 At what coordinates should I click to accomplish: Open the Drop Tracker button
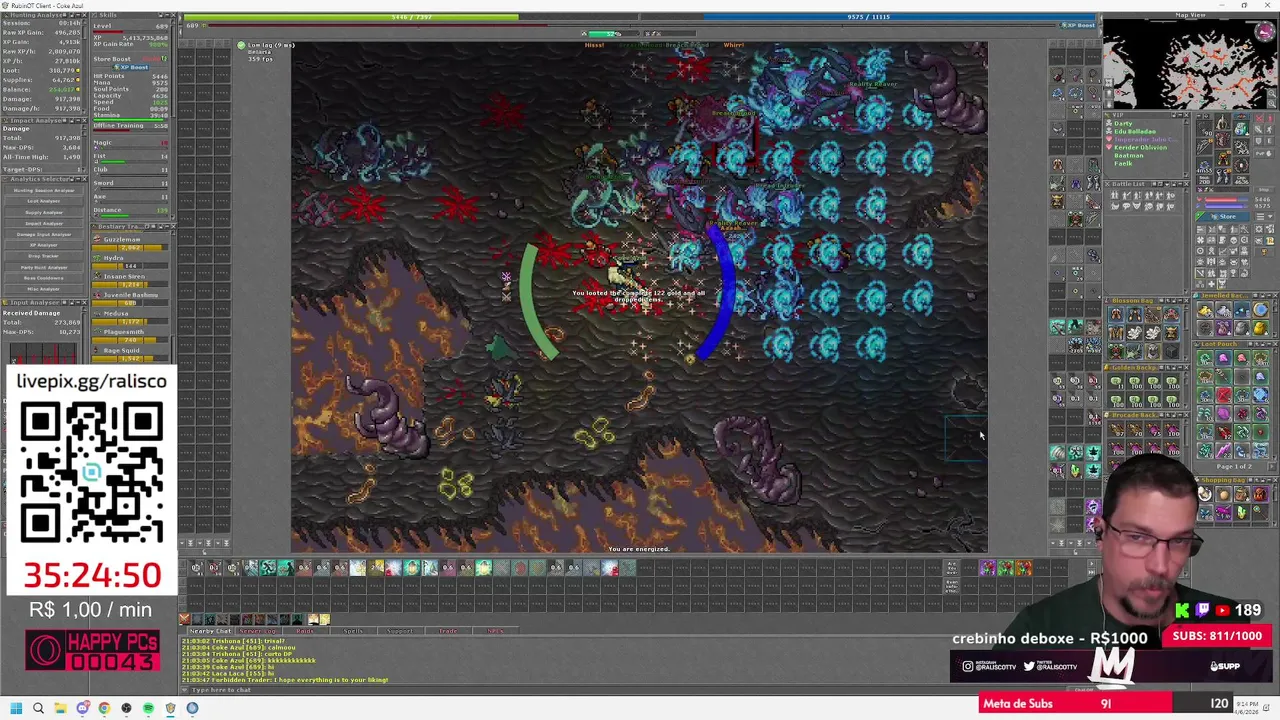point(44,256)
